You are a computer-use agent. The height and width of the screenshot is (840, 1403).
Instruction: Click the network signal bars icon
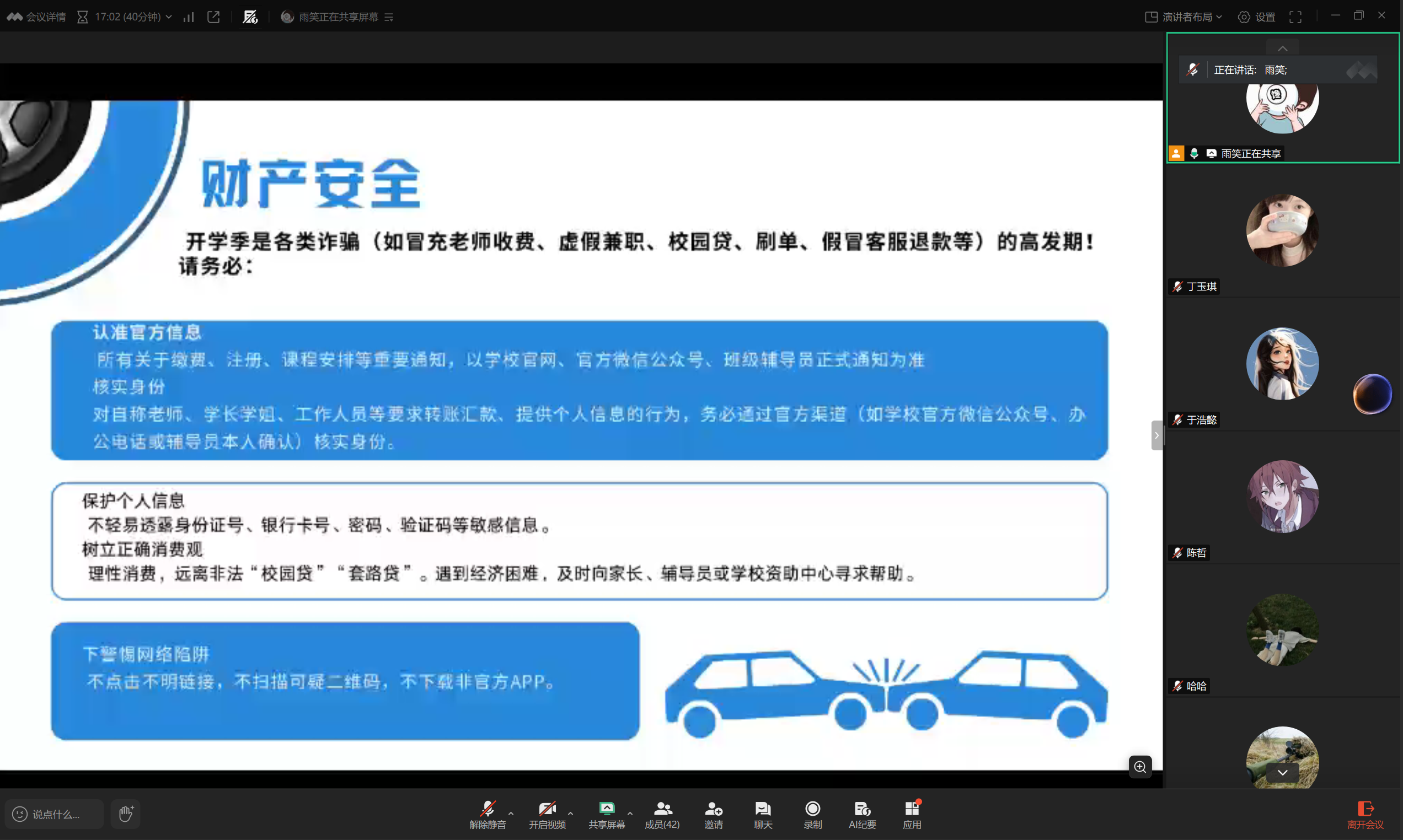point(189,17)
